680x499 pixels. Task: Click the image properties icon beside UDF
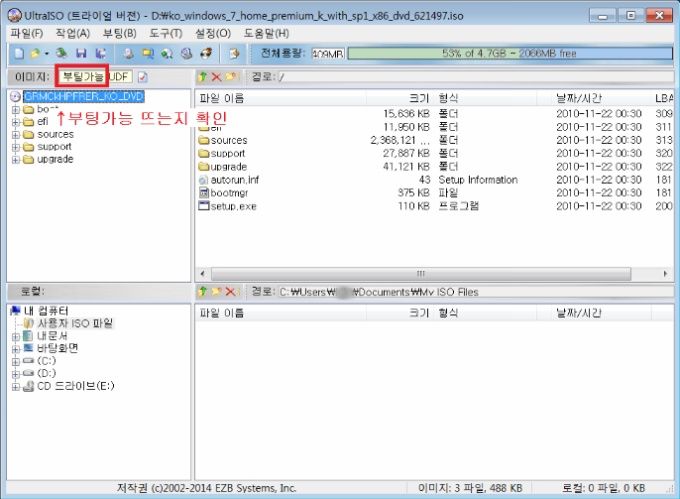point(143,77)
